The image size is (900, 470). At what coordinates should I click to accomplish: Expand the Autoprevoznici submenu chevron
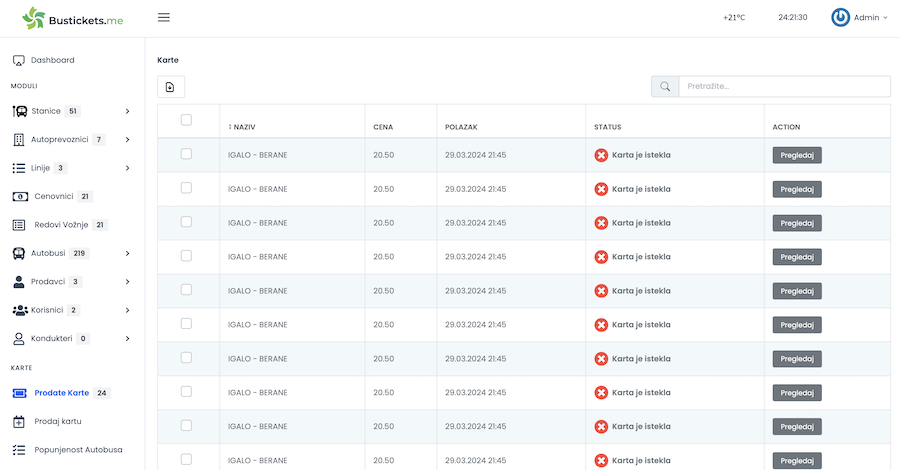[127, 139]
